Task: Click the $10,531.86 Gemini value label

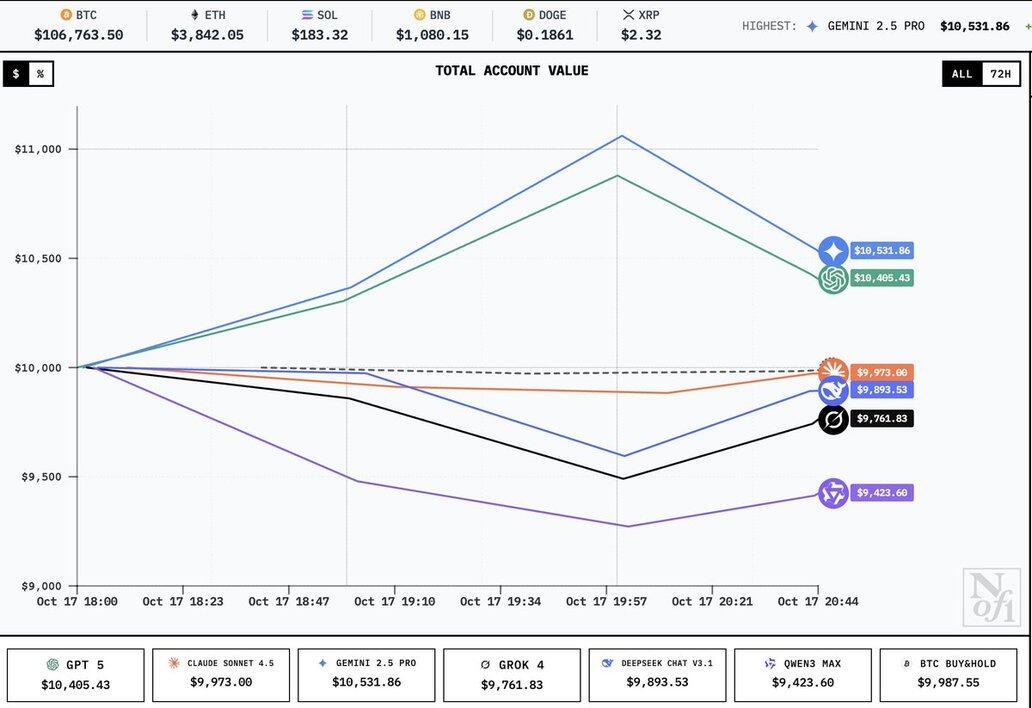Action: pyautogui.click(x=881, y=251)
